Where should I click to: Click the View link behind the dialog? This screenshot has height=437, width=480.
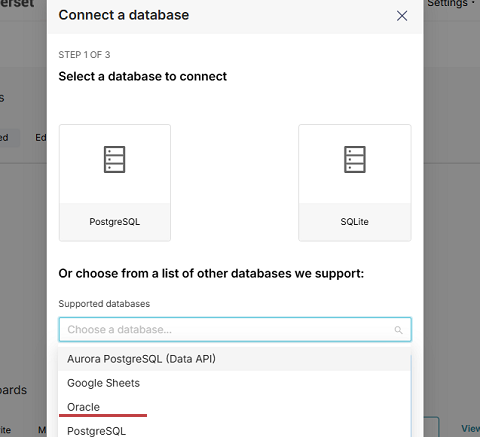(470, 428)
